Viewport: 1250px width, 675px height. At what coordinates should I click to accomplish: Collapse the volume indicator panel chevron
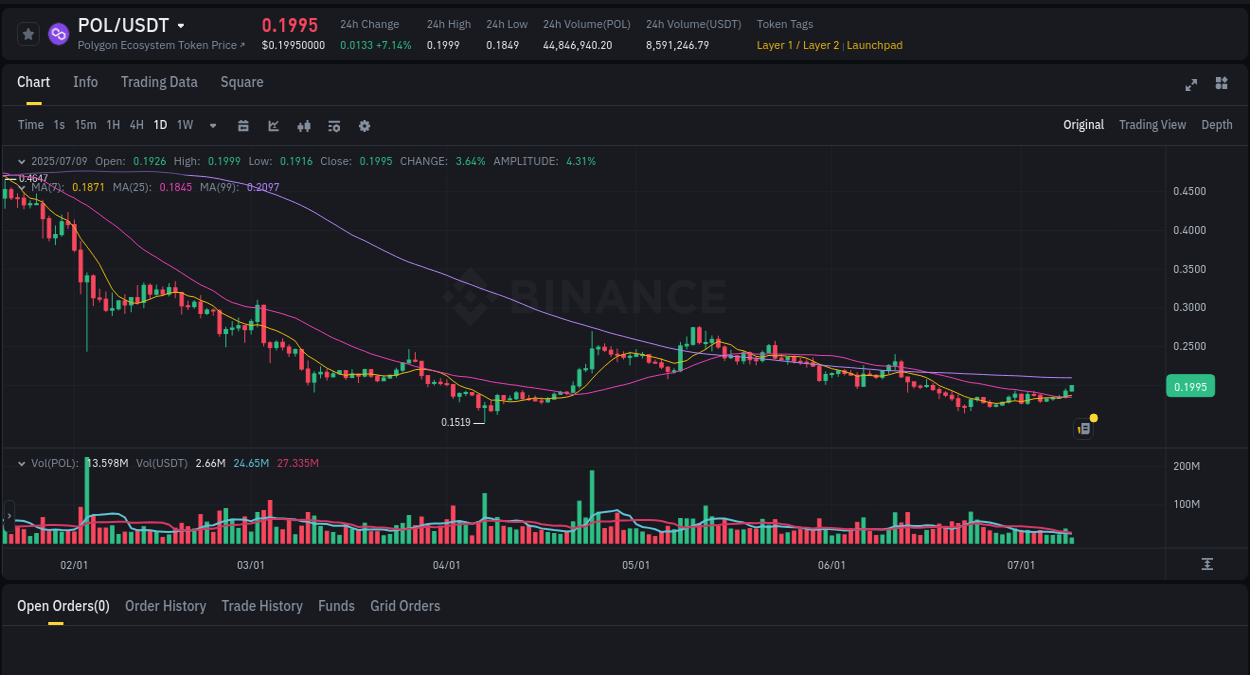point(20,463)
